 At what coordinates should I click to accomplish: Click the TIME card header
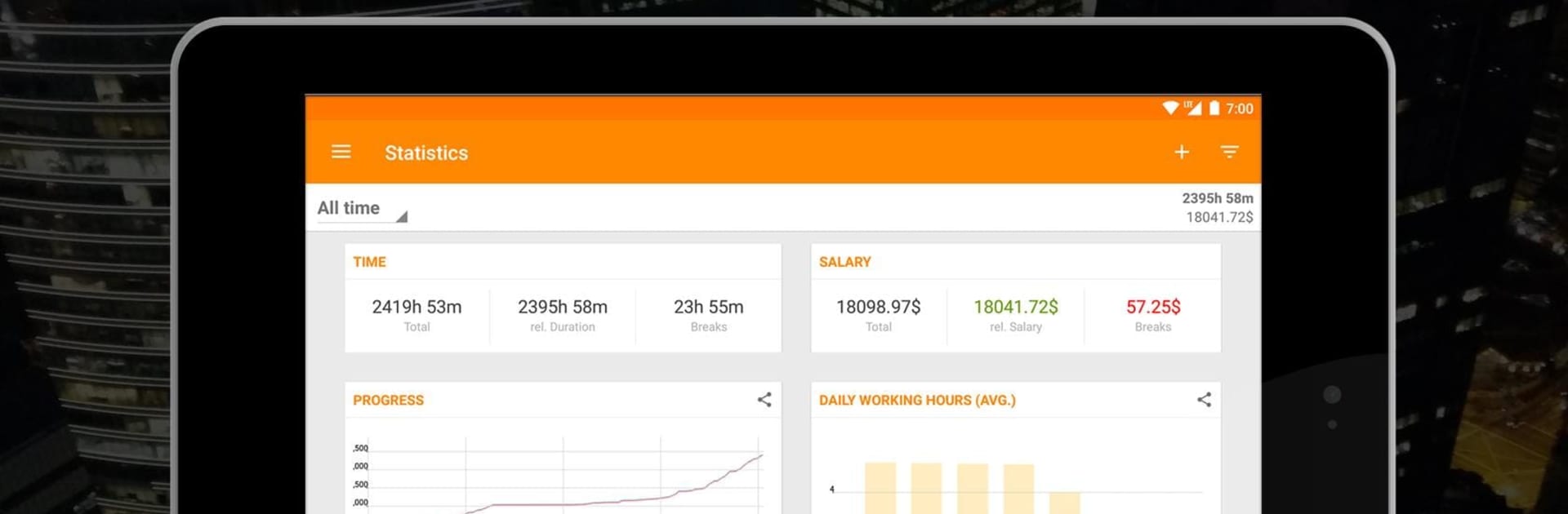[370, 262]
